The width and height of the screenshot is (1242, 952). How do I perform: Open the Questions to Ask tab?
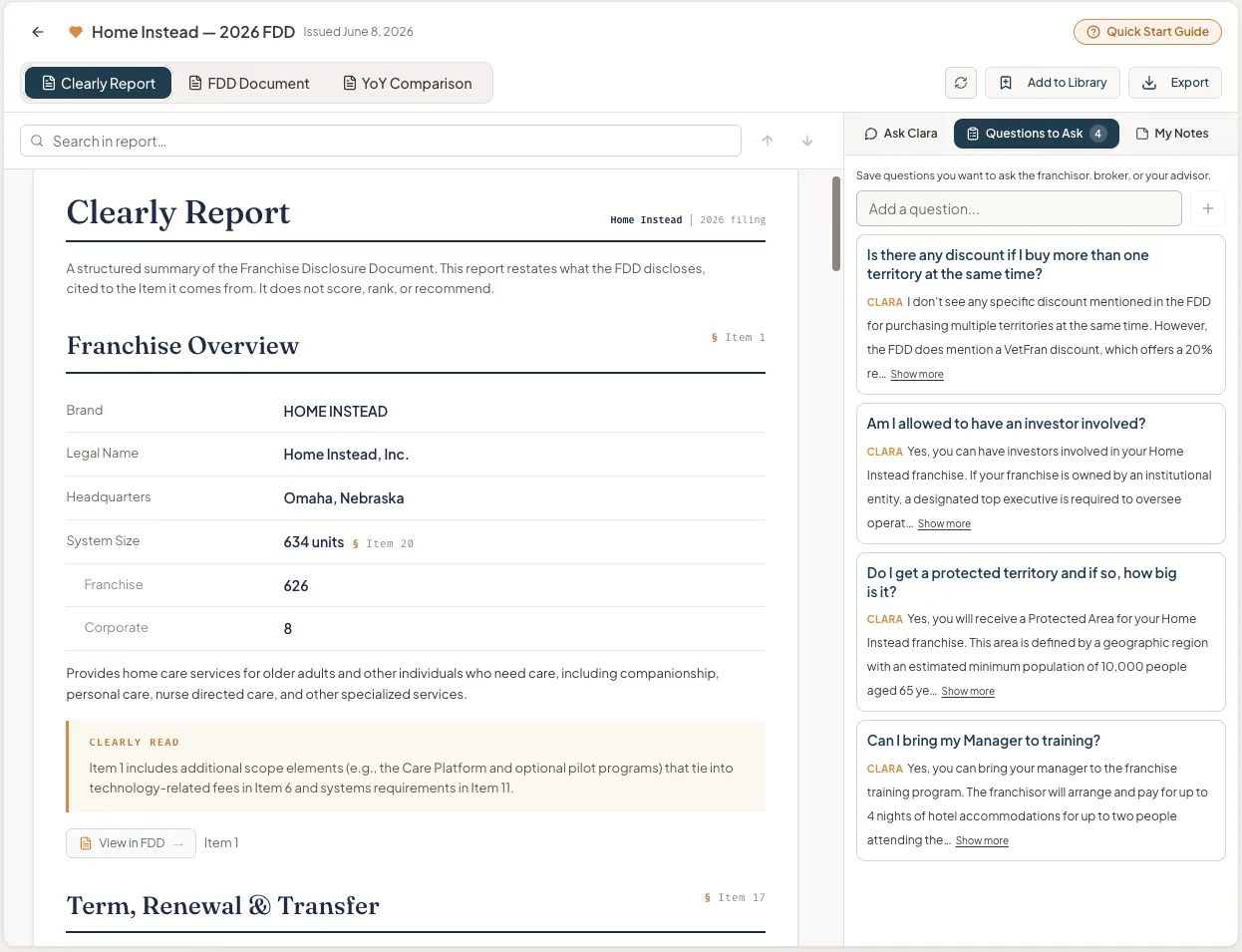coord(1037,134)
